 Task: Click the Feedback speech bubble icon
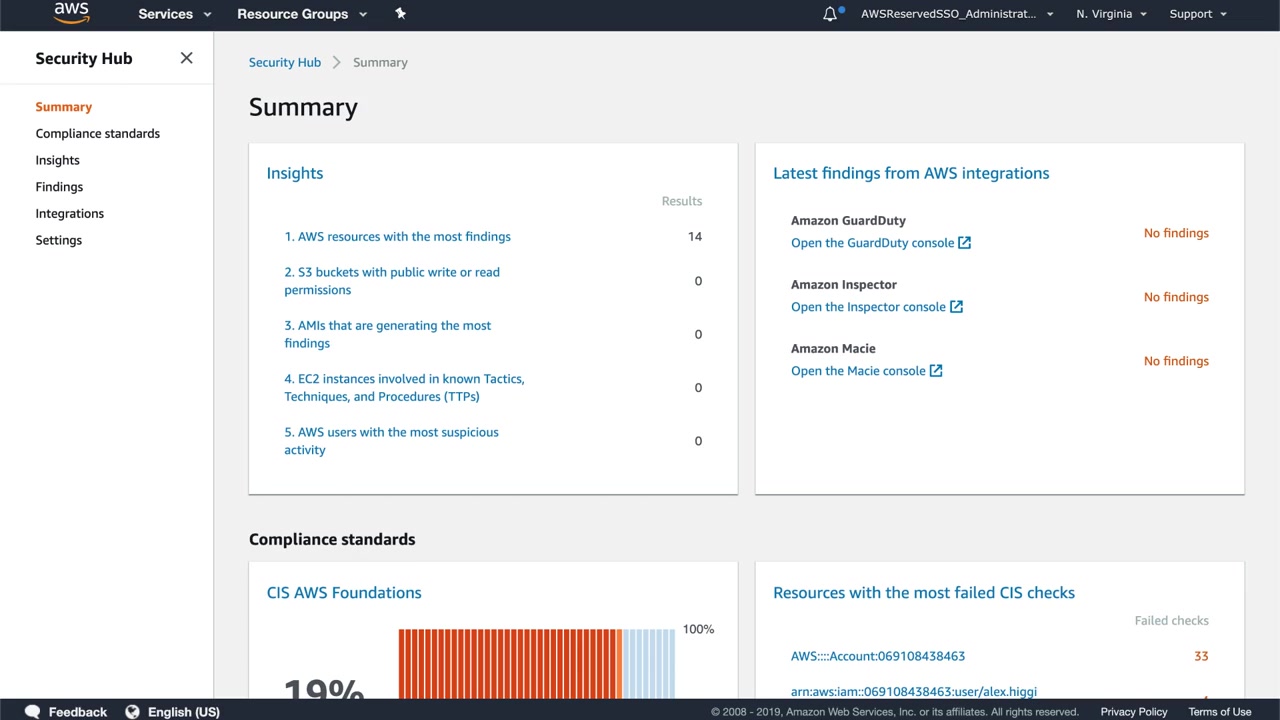tap(32, 712)
